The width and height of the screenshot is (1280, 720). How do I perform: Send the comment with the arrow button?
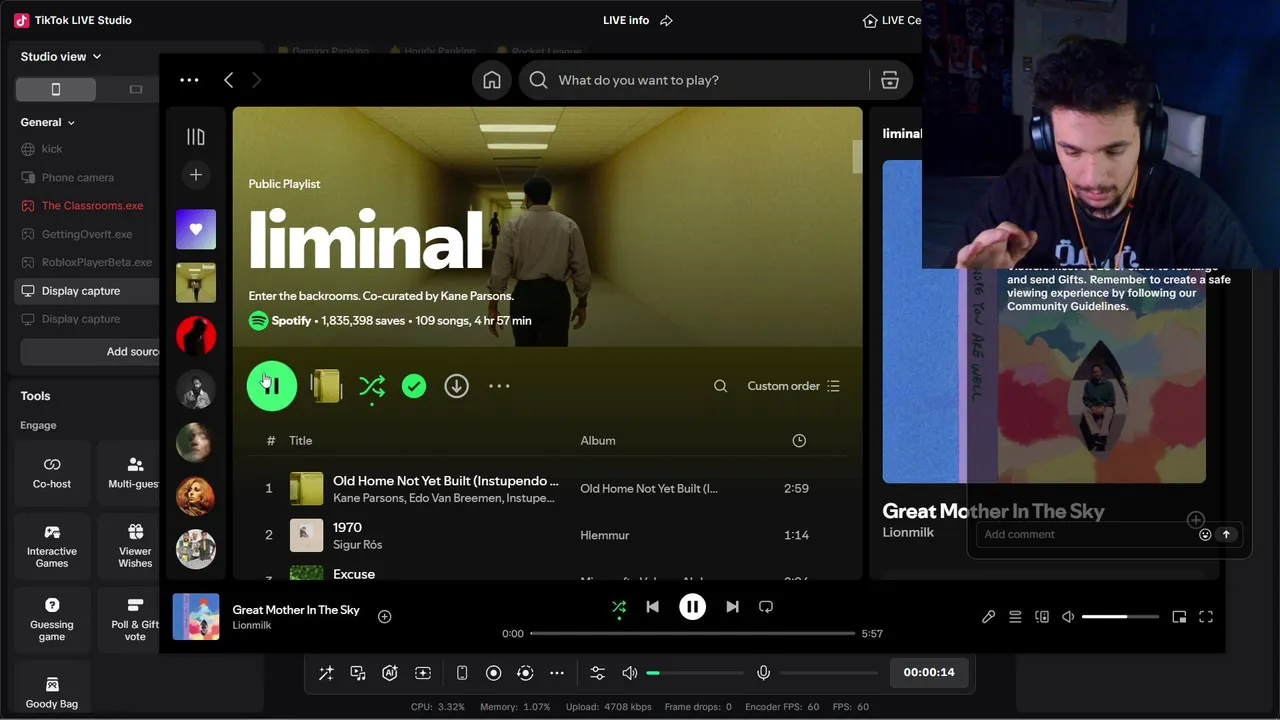pos(1226,534)
